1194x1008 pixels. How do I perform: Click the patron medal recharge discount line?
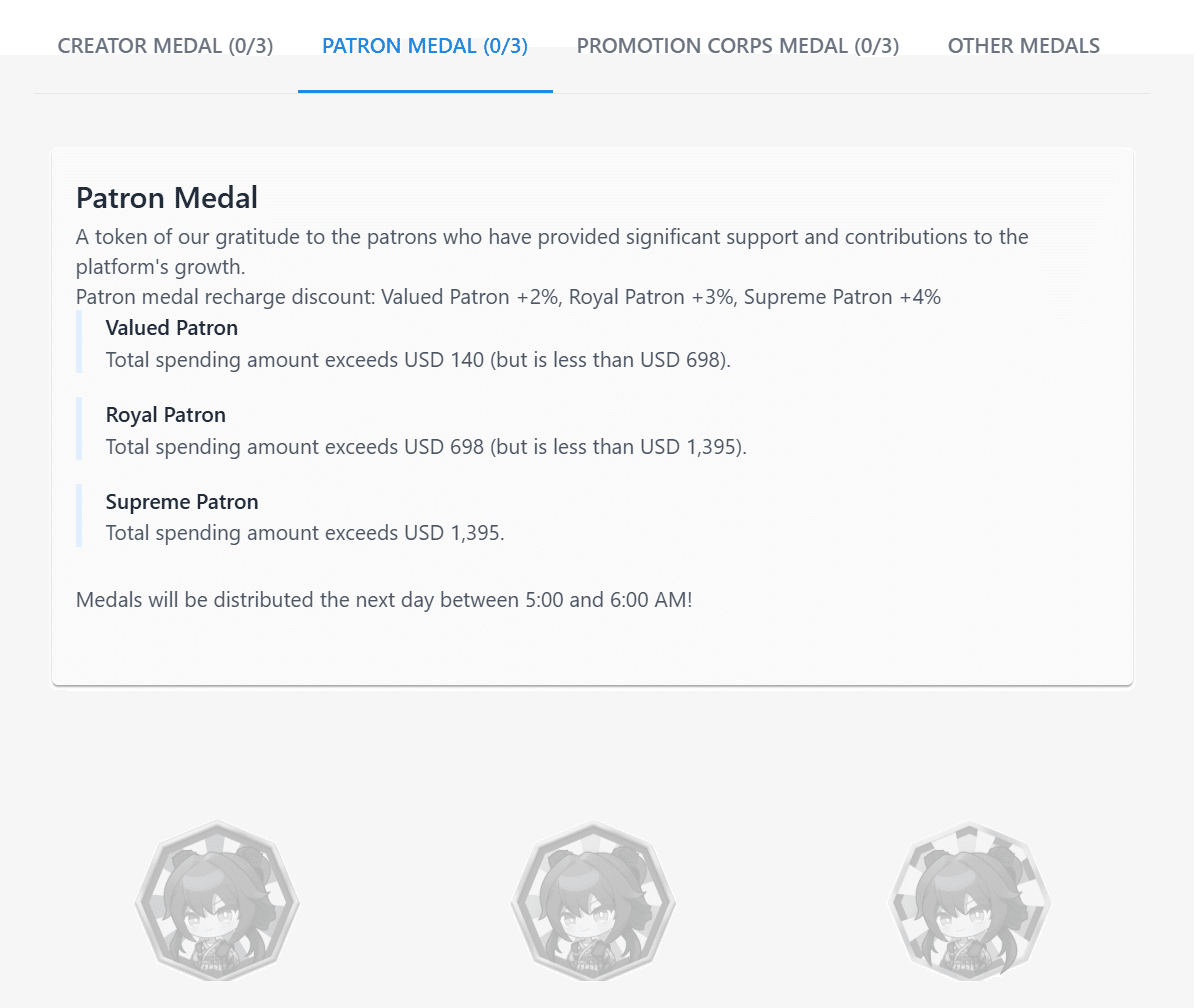point(508,297)
